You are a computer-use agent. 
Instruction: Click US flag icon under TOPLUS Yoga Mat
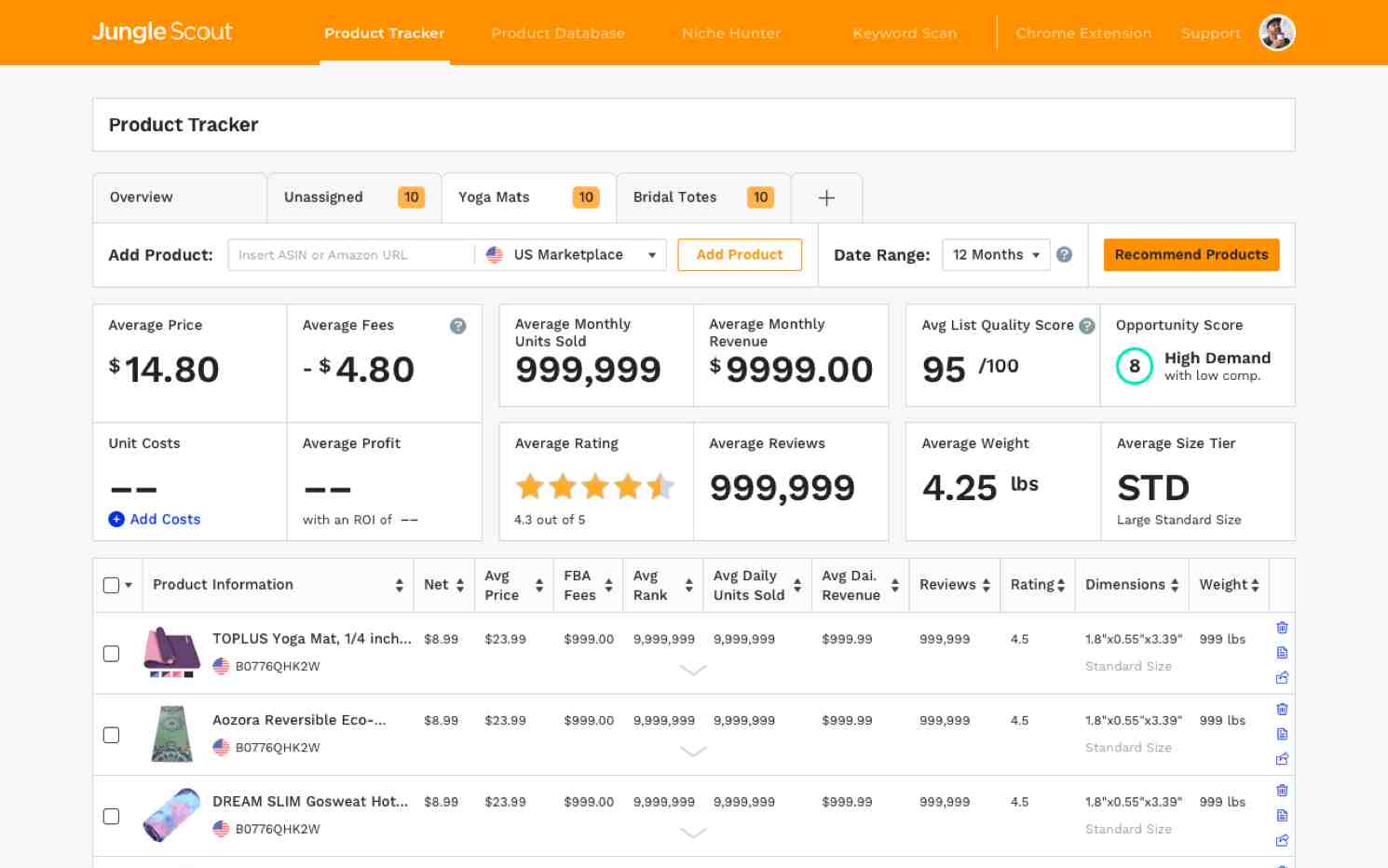(x=221, y=666)
